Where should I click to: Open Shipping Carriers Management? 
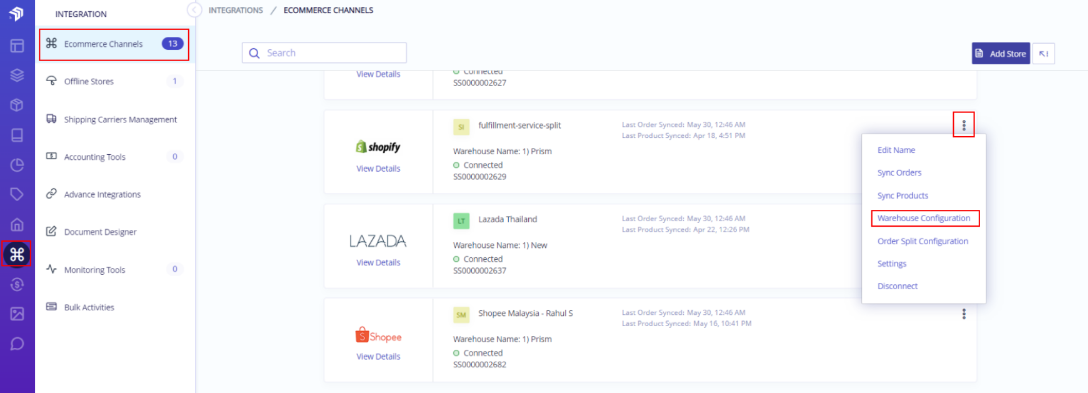[x=114, y=119]
